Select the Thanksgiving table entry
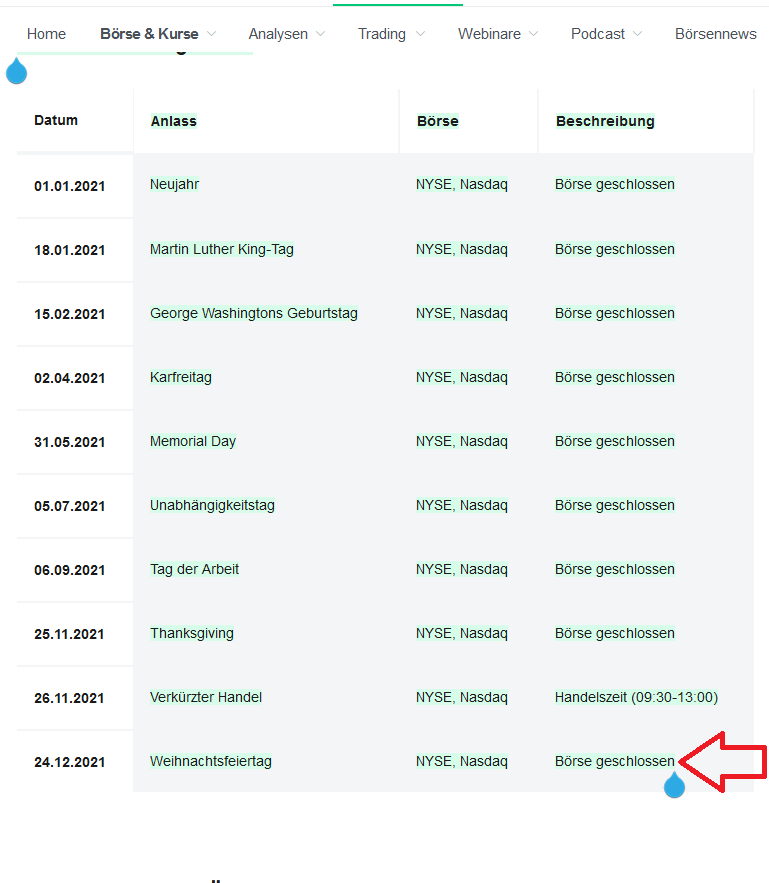The image size is (769, 883). 192,633
